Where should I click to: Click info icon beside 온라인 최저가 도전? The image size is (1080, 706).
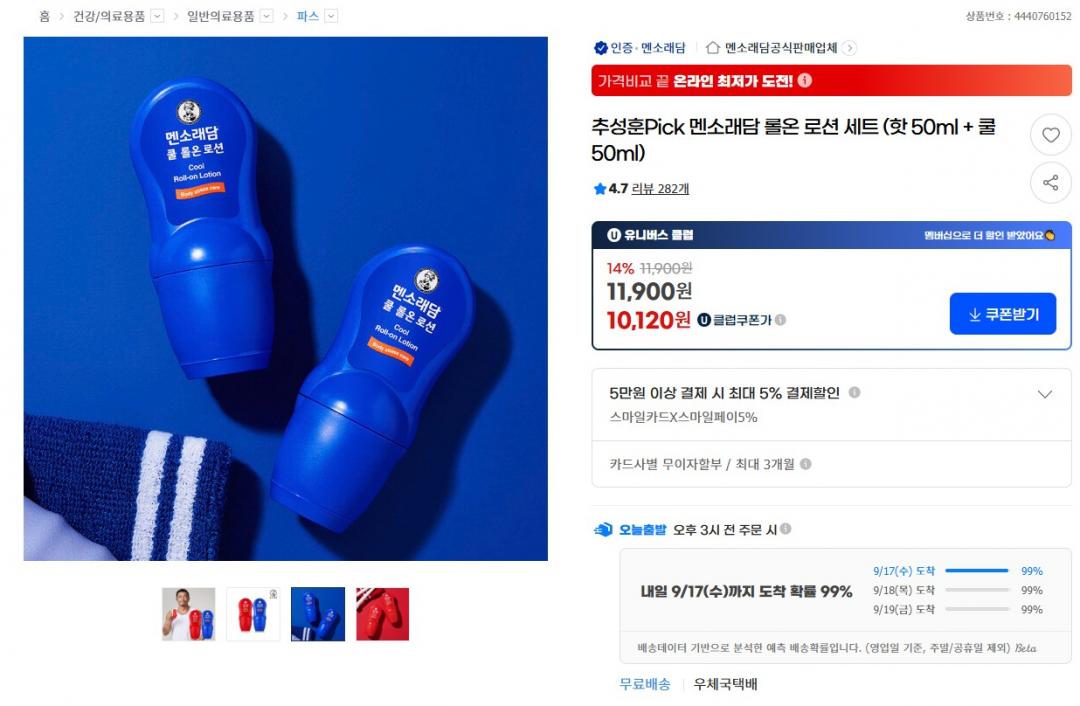click(x=804, y=81)
